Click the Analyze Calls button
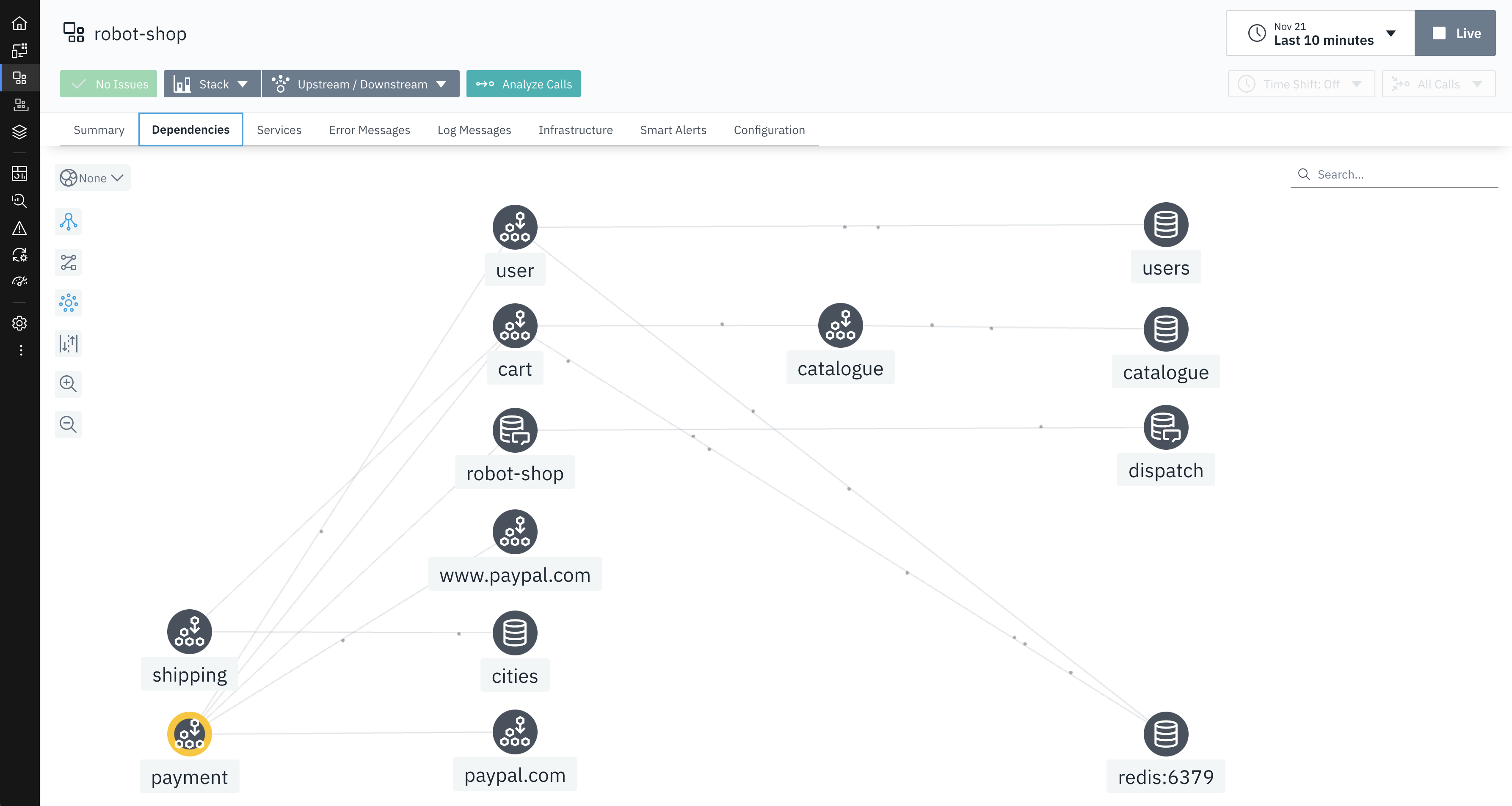The height and width of the screenshot is (806, 1512). [523, 84]
